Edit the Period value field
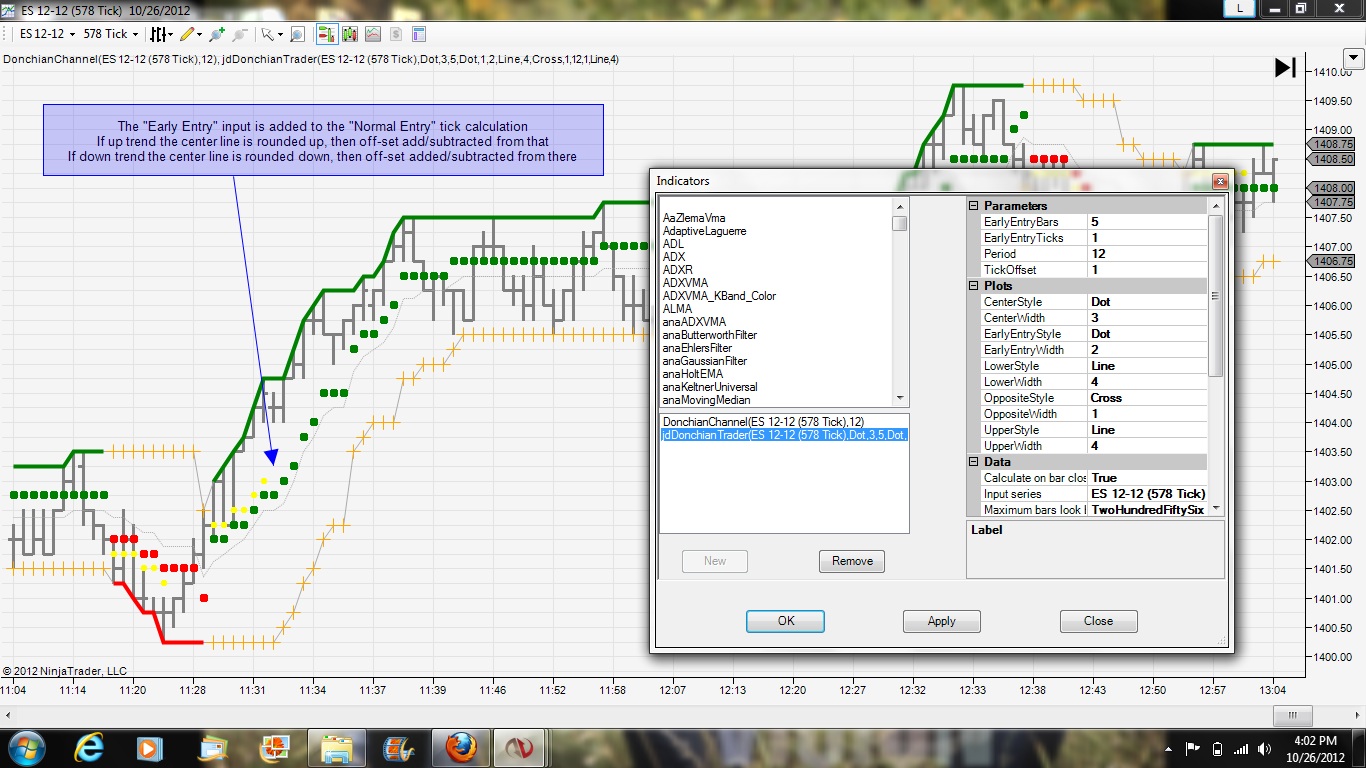This screenshot has width=1366, height=768. pyautogui.click(x=1147, y=254)
